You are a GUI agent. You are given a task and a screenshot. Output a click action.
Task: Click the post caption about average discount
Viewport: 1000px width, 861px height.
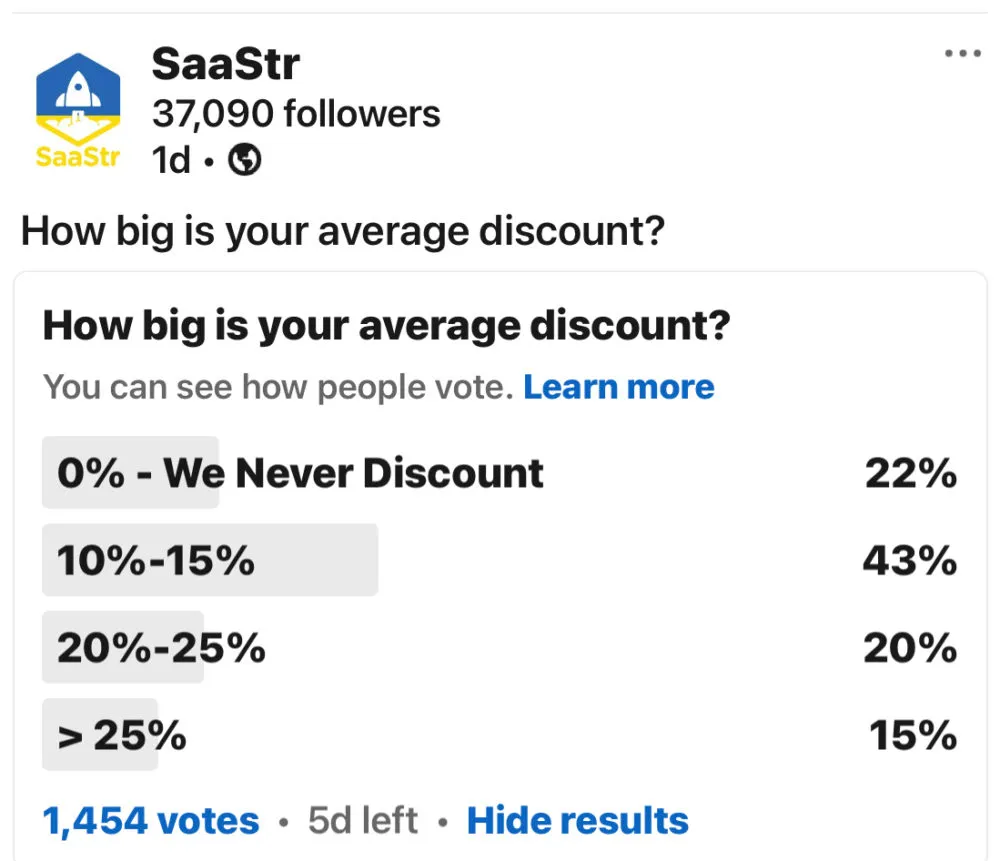(342, 232)
